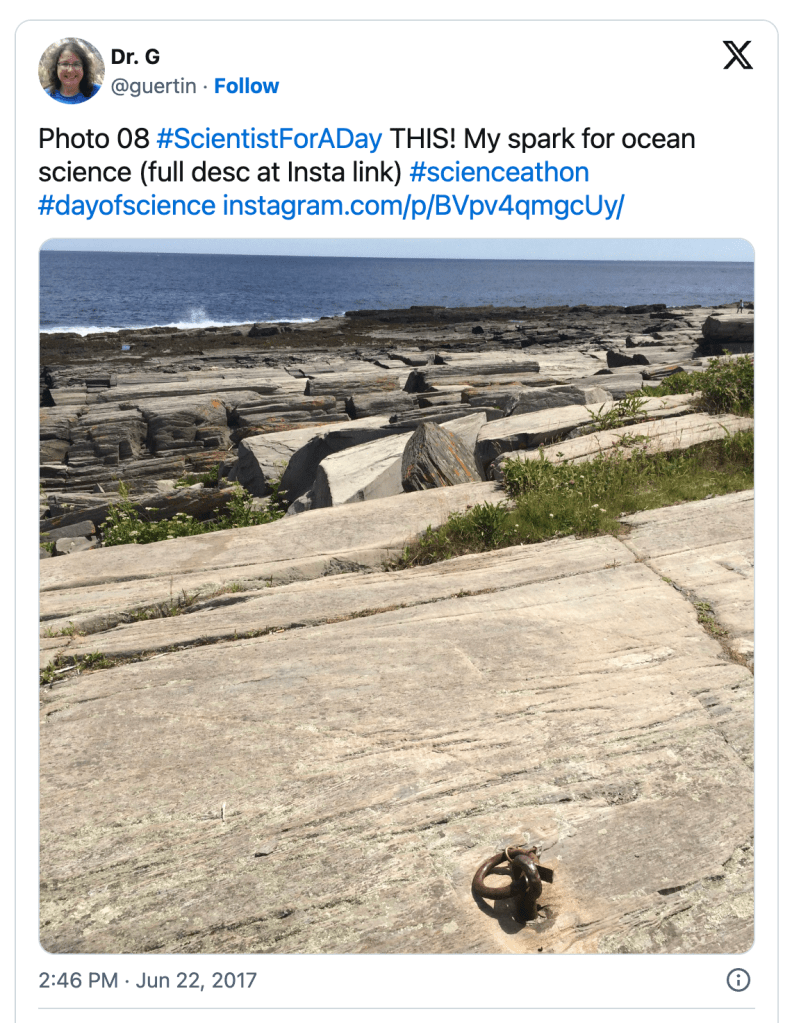Viewport: 792px width, 1023px height.
Task: View the tweet timestamp 2:46 PM
Action: point(78,980)
